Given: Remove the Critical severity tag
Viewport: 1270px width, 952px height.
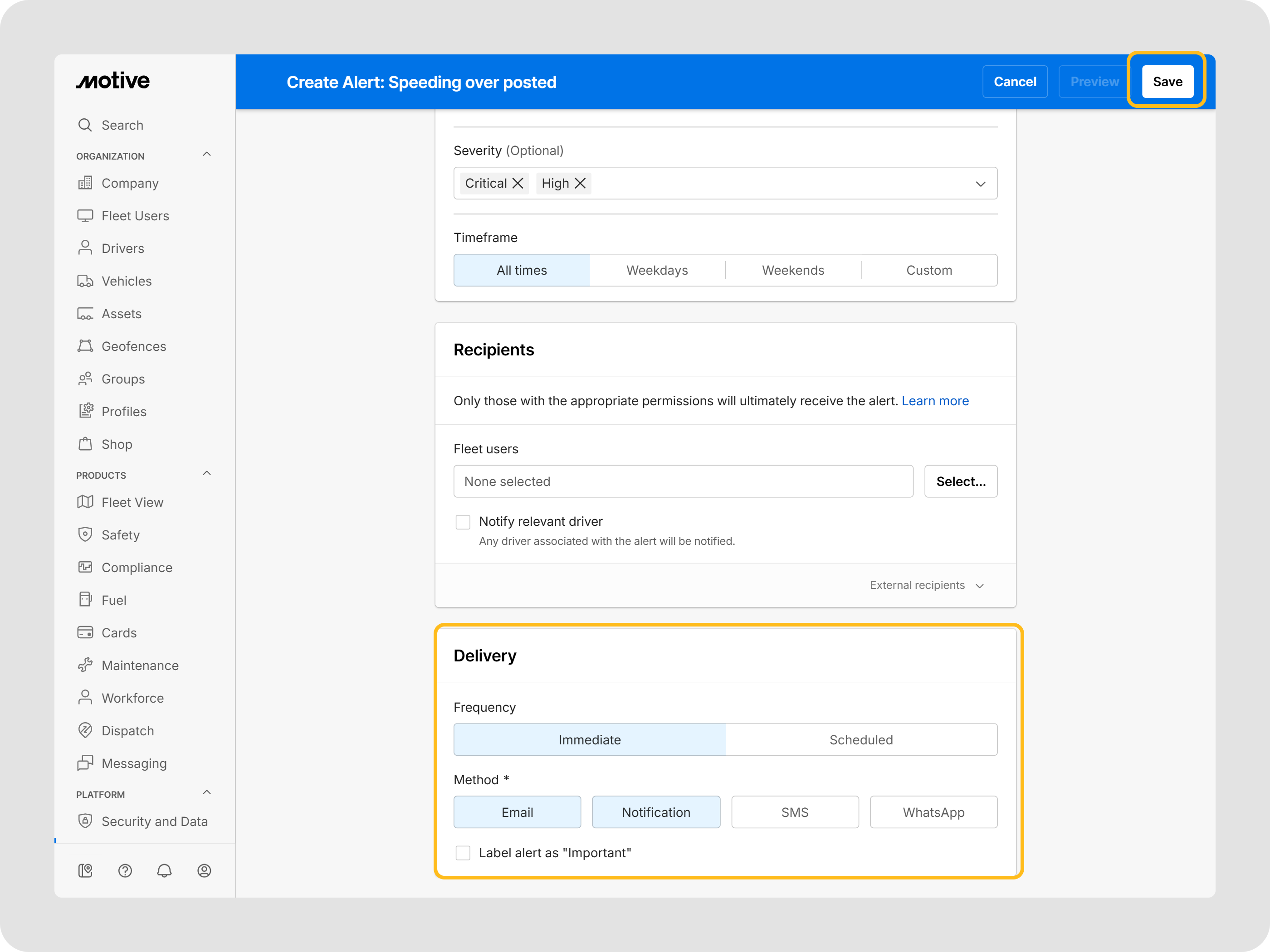Looking at the screenshot, I should (518, 183).
